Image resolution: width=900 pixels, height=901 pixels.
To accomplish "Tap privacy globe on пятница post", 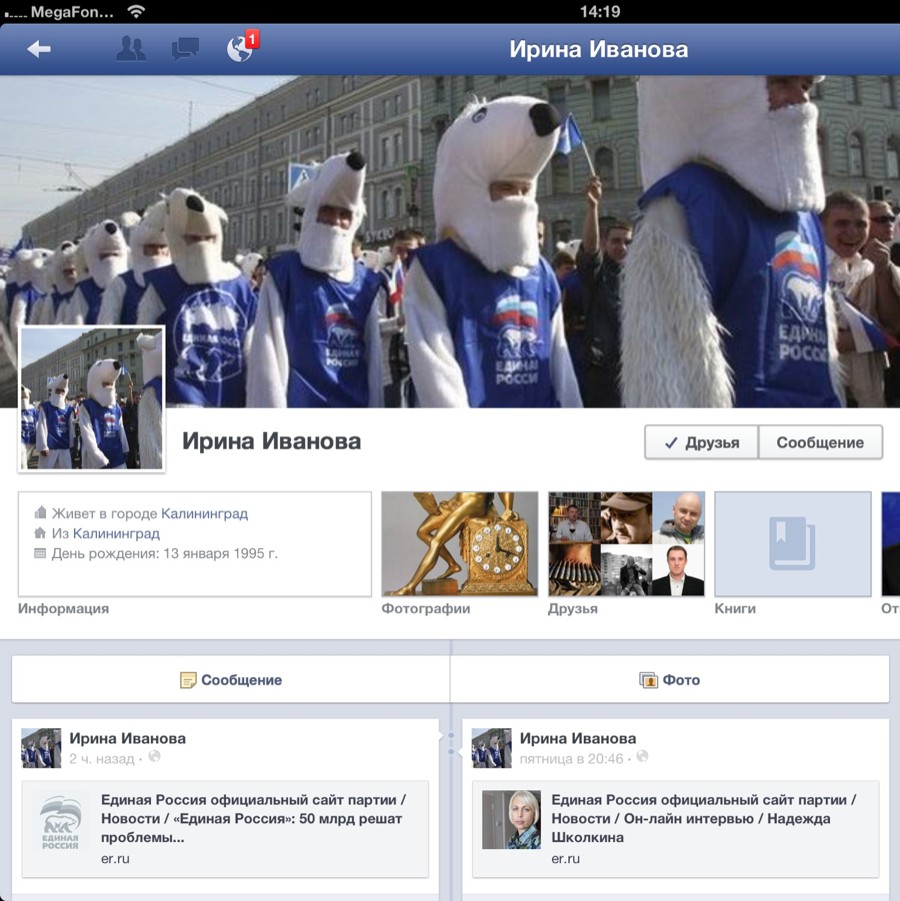I will point(642,758).
